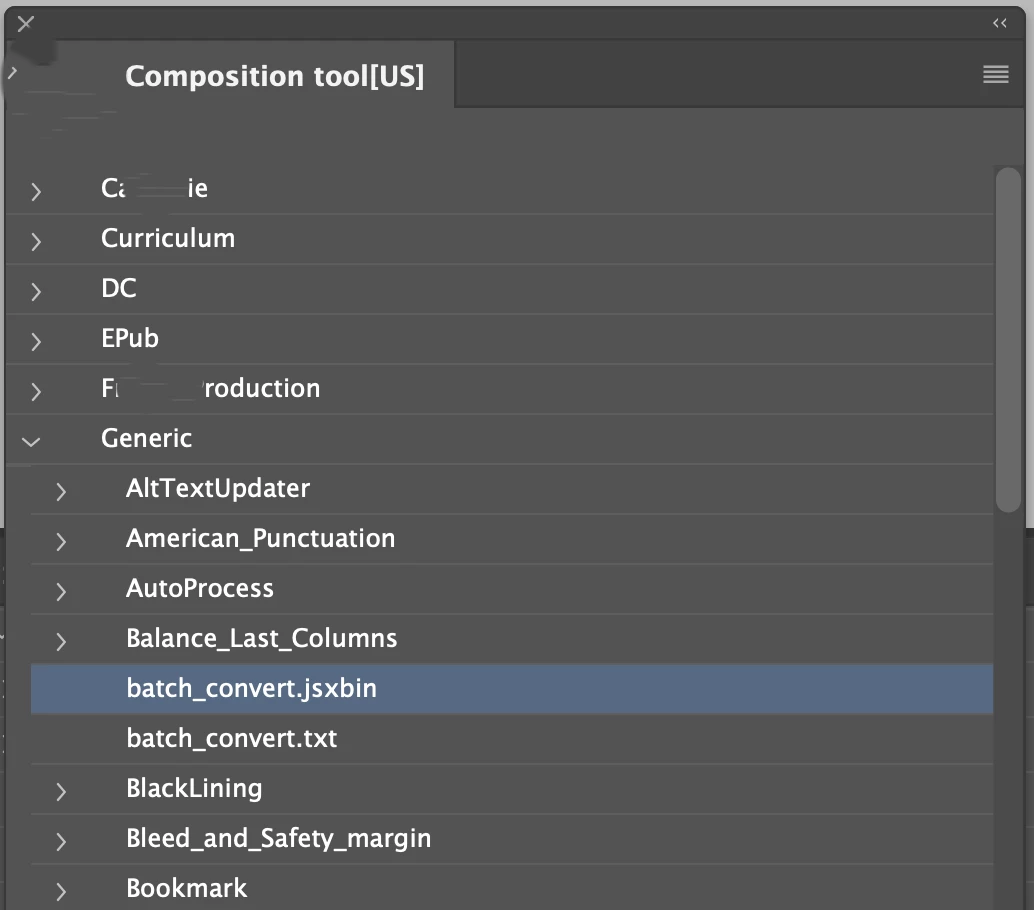Expand the DC folder

(36, 290)
